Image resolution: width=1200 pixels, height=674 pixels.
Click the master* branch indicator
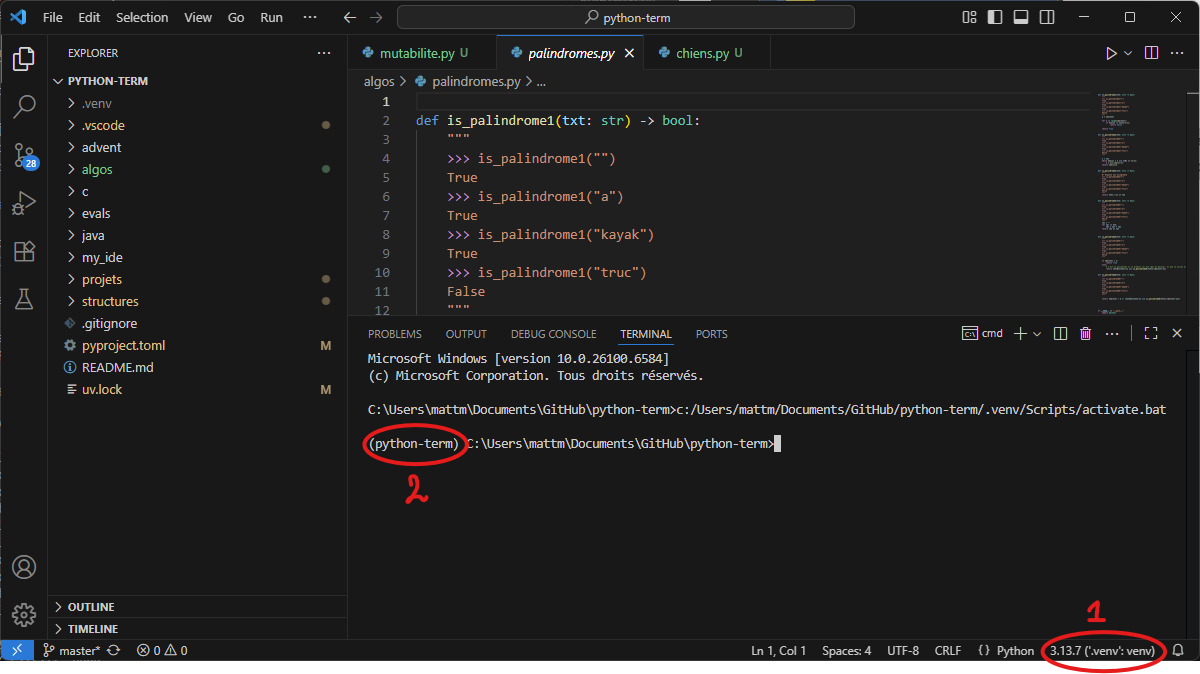coord(70,650)
